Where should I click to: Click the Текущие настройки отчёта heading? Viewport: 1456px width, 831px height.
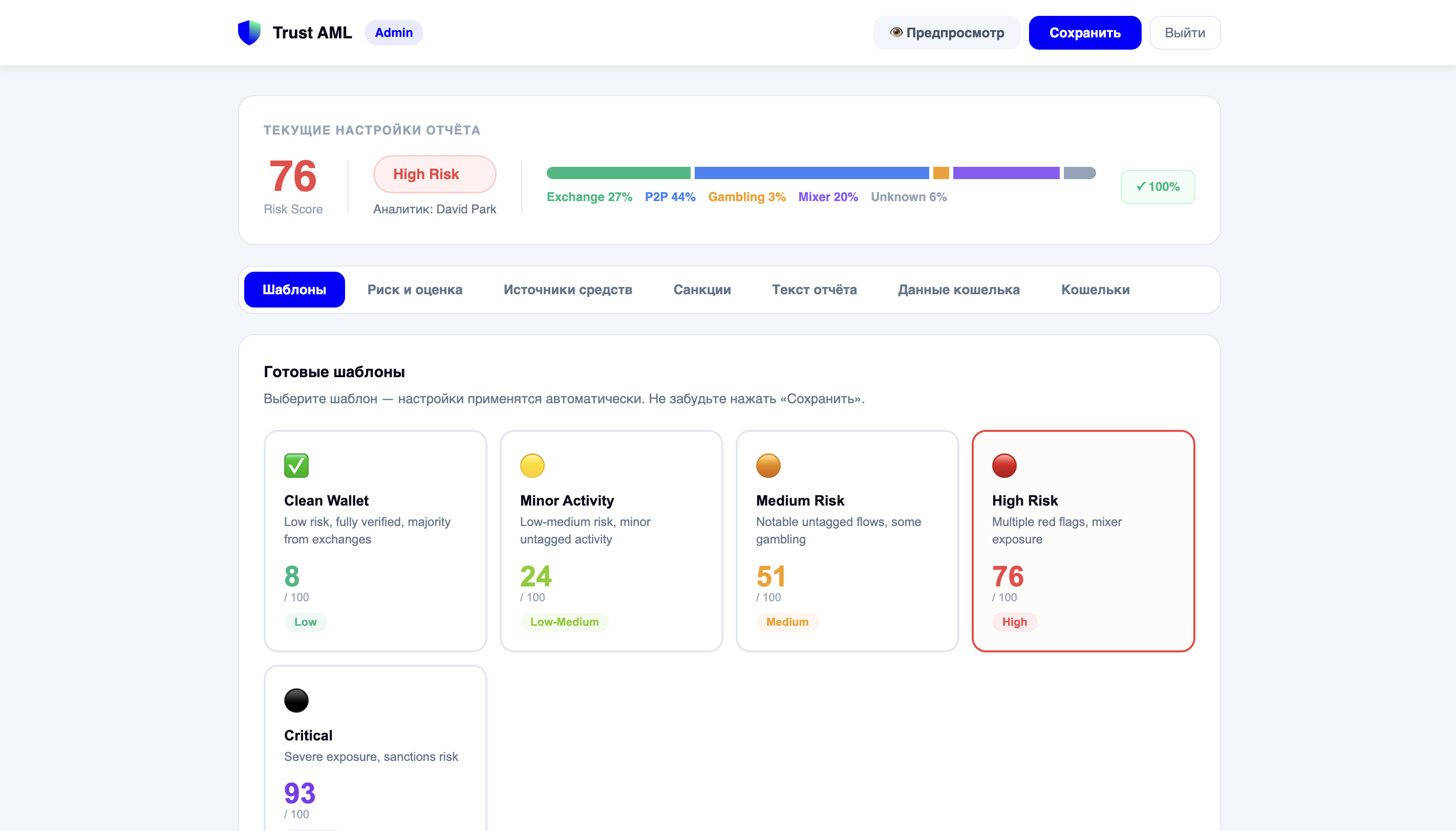[372, 130]
